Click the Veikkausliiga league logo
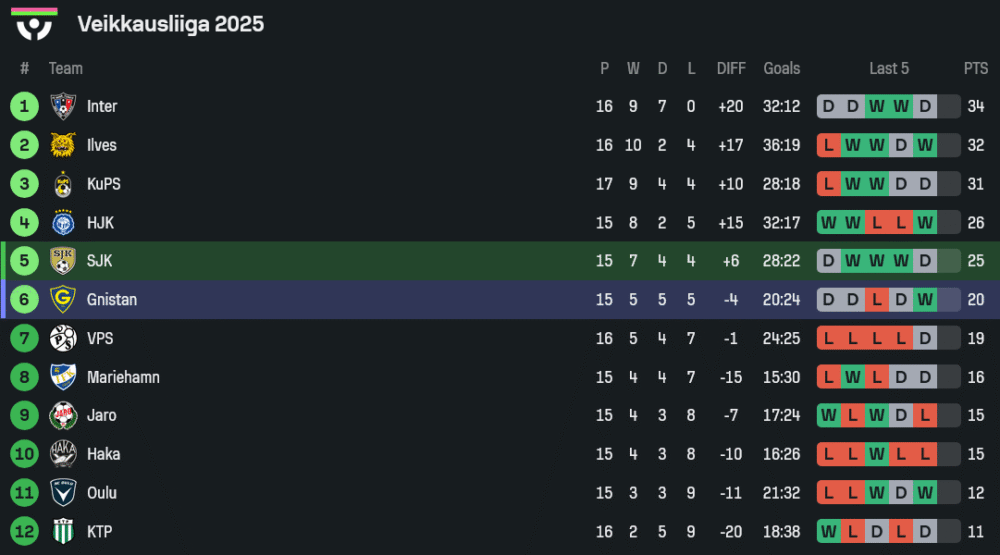Screen dimensions: 1000x555 coord(35,25)
